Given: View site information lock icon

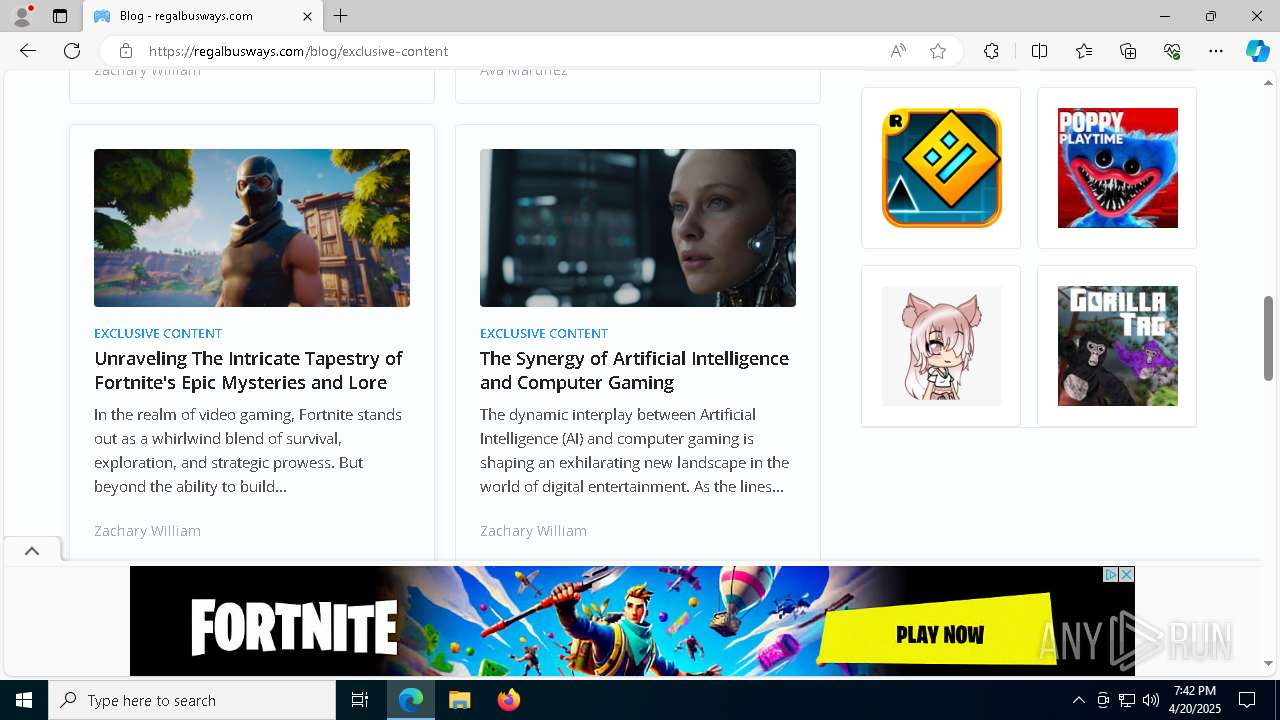Looking at the screenshot, I should [x=125, y=51].
